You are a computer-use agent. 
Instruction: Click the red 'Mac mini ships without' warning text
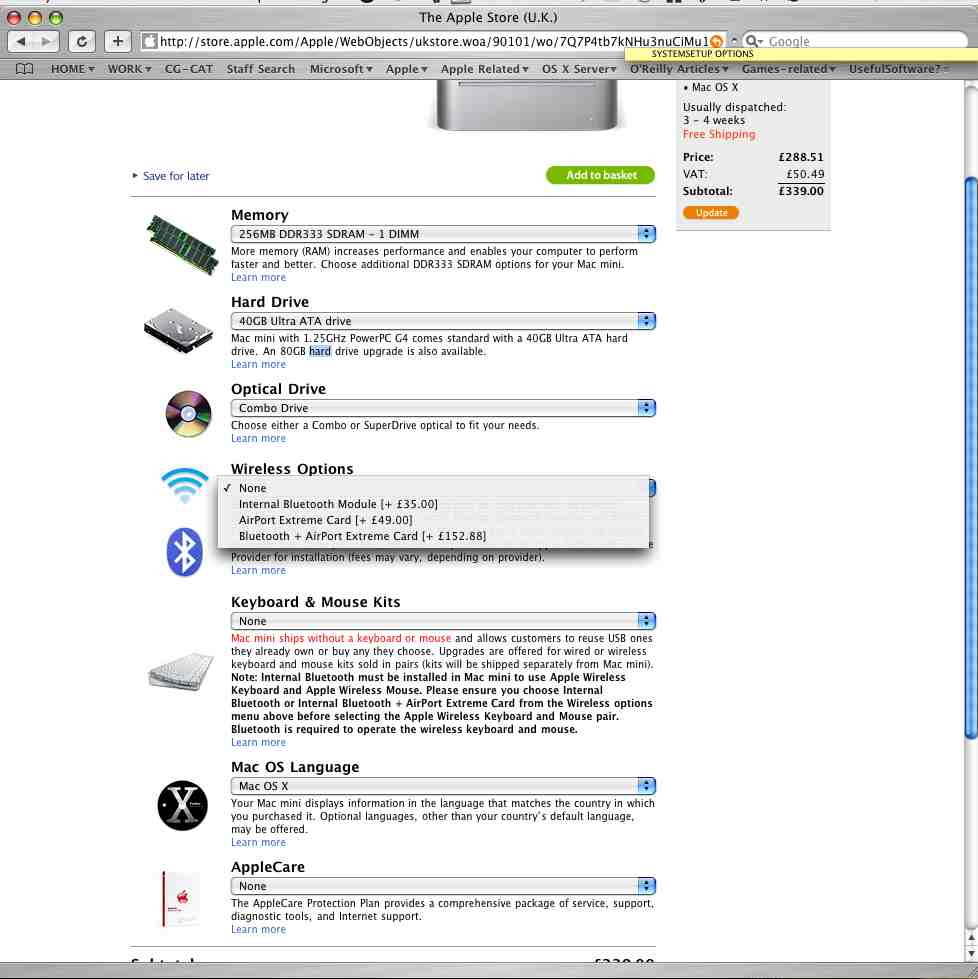(341, 638)
